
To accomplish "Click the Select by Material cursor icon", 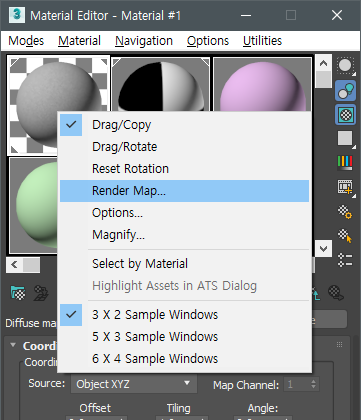I will [345, 236].
